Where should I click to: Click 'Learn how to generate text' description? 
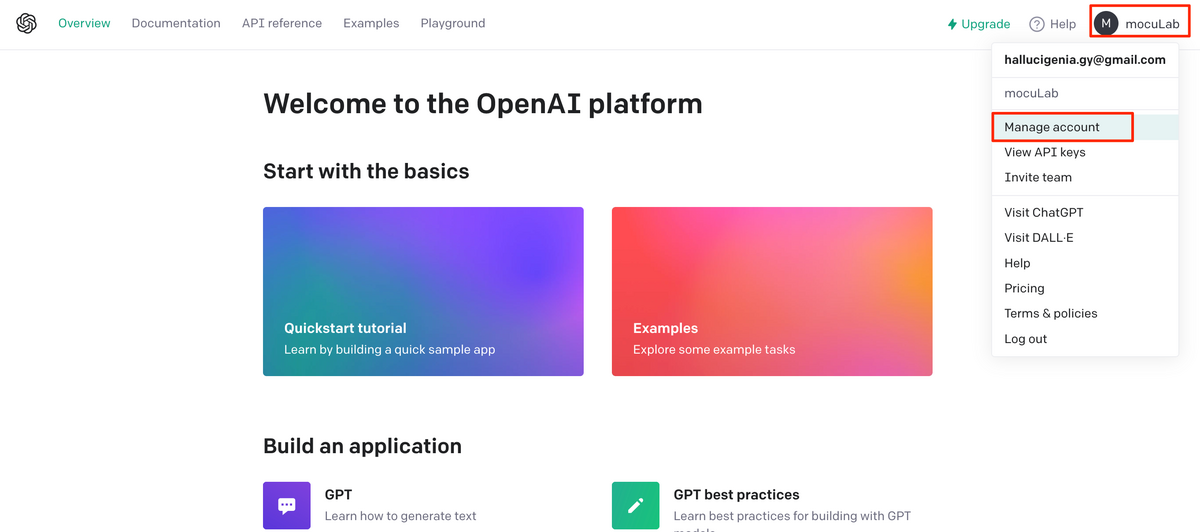point(400,516)
